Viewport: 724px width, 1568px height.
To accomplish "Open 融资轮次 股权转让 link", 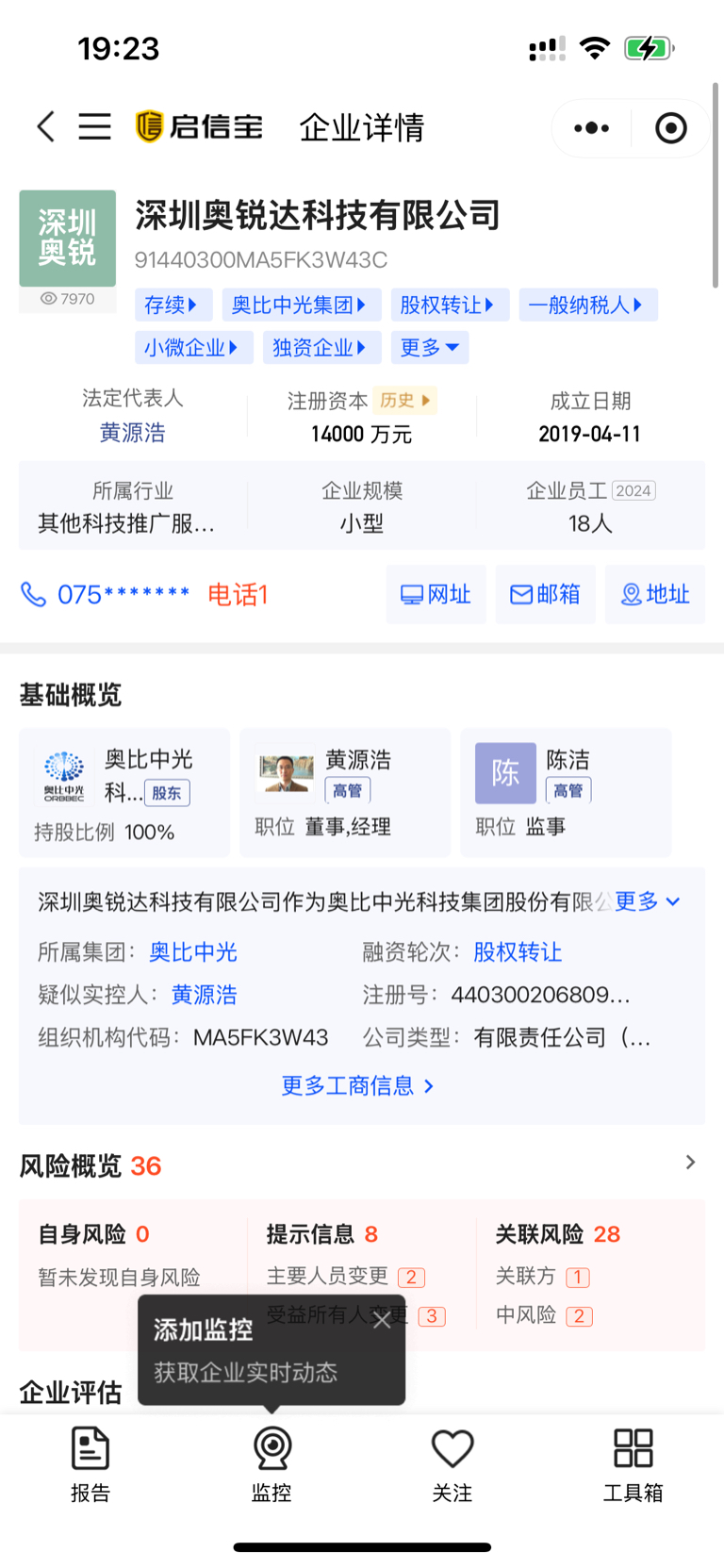I will (518, 952).
